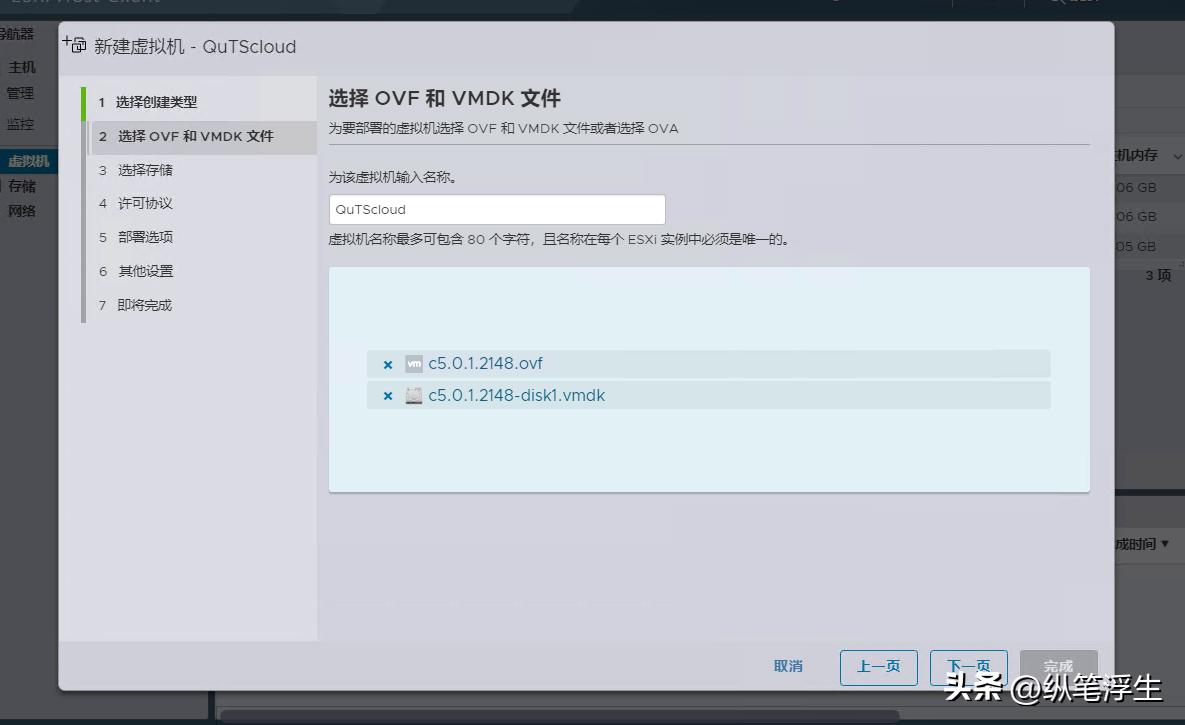Viewport: 1185px width, 725px height.
Task: Remove c5.0.1.2148.ovf using its x icon
Action: (x=387, y=364)
